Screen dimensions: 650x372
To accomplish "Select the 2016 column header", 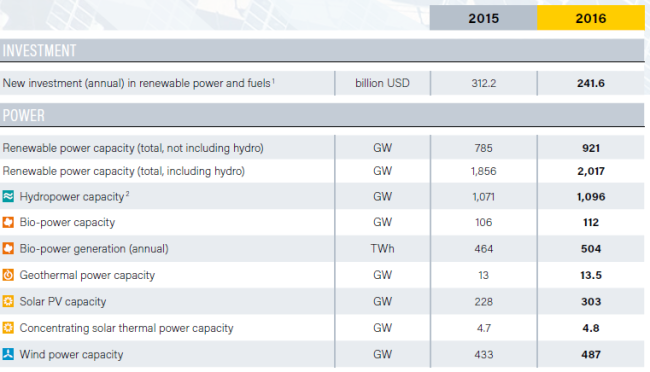I will pos(591,18).
